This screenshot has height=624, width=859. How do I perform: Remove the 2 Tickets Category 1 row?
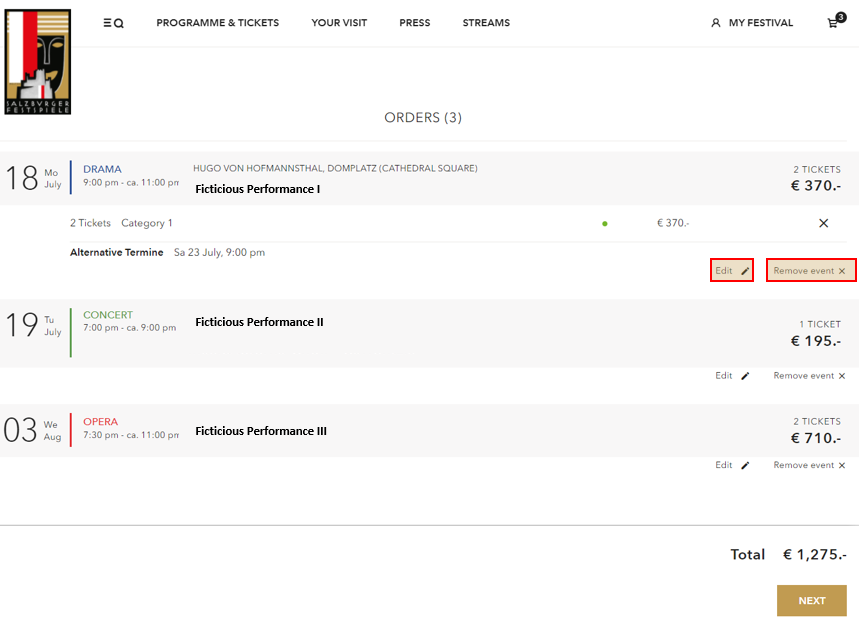pyautogui.click(x=823, y=223)
